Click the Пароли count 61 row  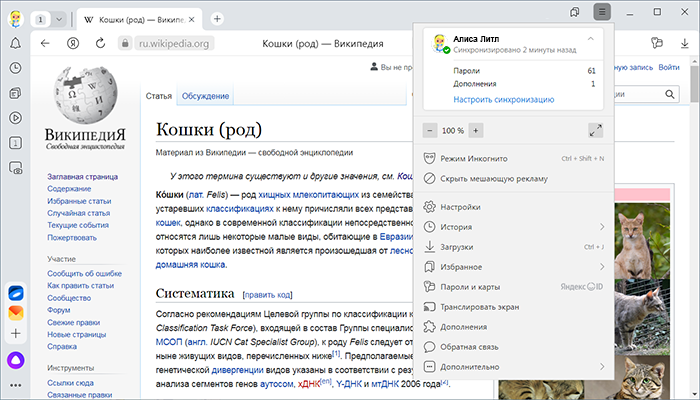tap(524, 71)
